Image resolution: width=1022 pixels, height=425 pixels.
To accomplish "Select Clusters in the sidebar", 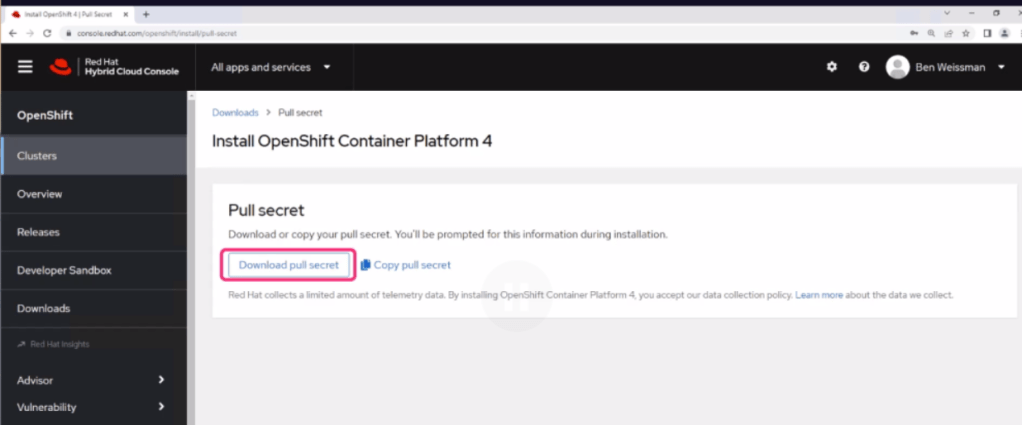I will click(93, 156).
